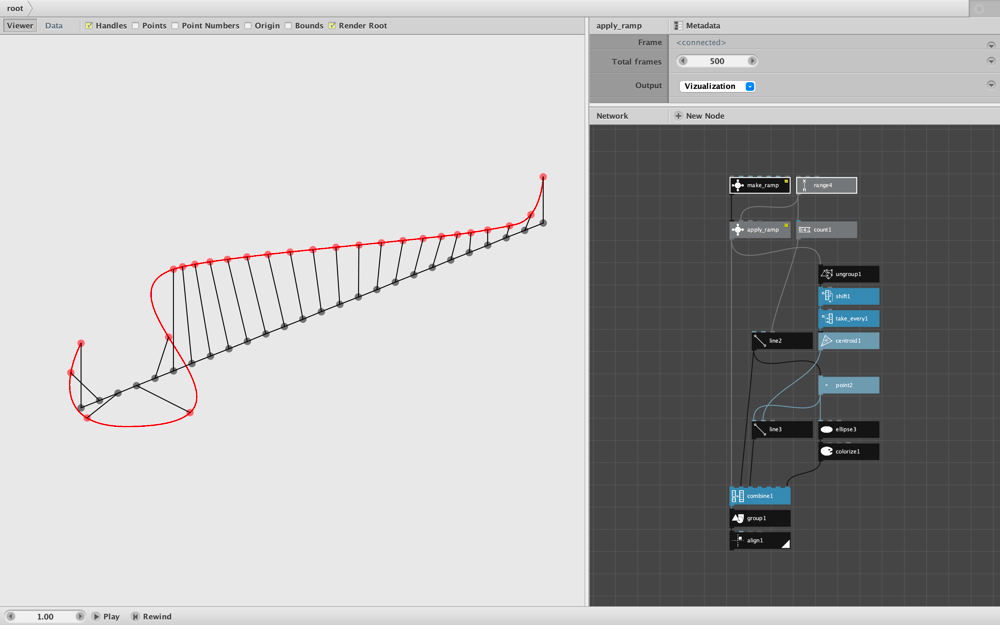The width and height of the screenshot is (1000, 625).
Task: Click the line2 node icon
Action: point(760,341)
